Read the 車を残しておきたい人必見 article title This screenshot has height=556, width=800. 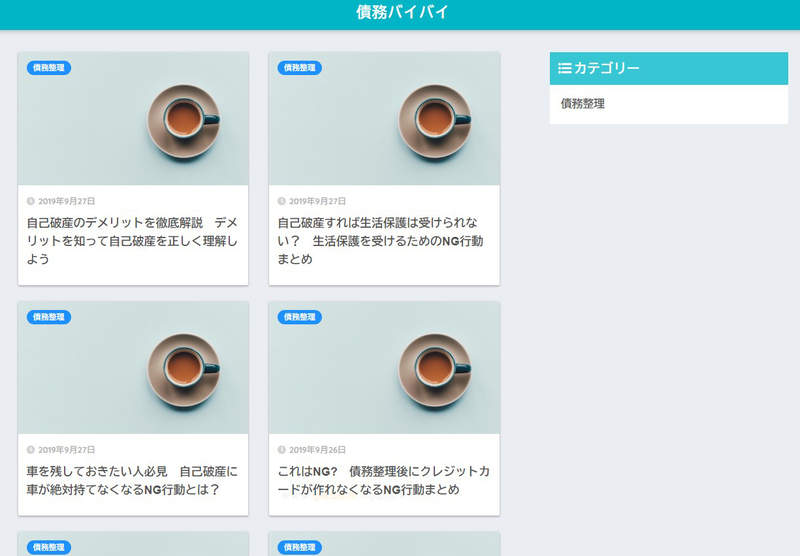point(132,480)
